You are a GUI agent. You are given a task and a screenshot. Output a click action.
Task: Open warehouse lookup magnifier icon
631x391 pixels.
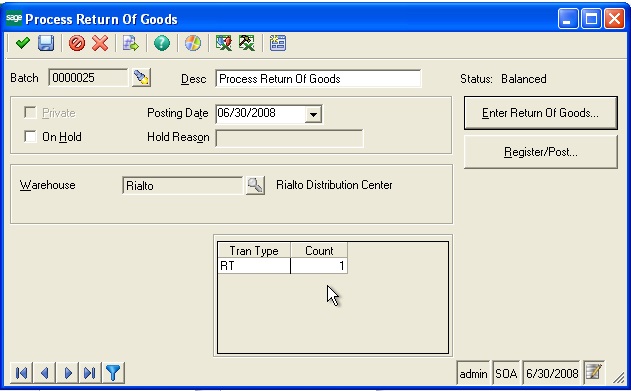[x=255, y=185]
